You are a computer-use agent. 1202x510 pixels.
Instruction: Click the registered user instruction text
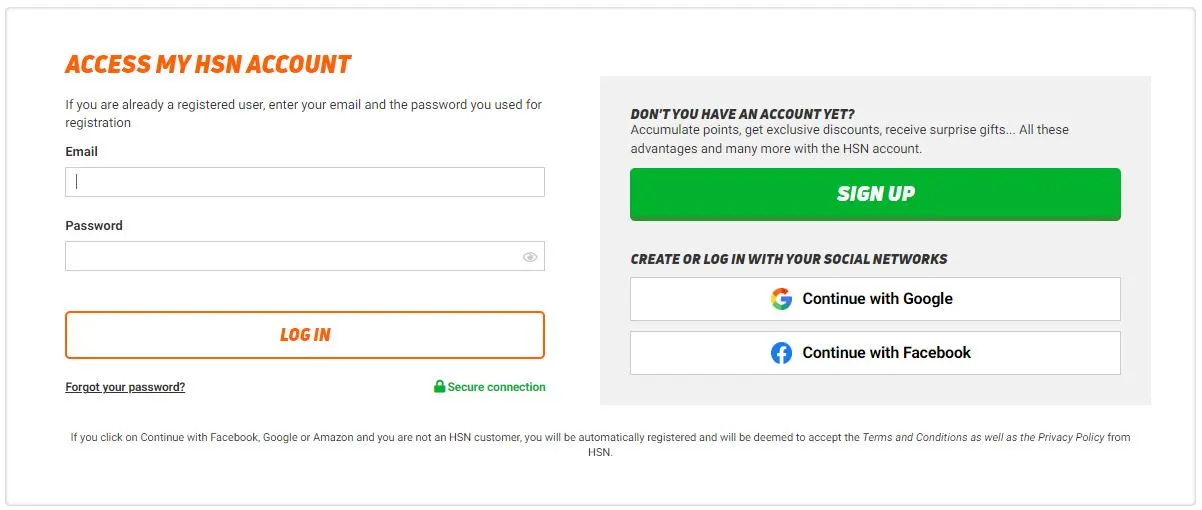click(304, 113)
